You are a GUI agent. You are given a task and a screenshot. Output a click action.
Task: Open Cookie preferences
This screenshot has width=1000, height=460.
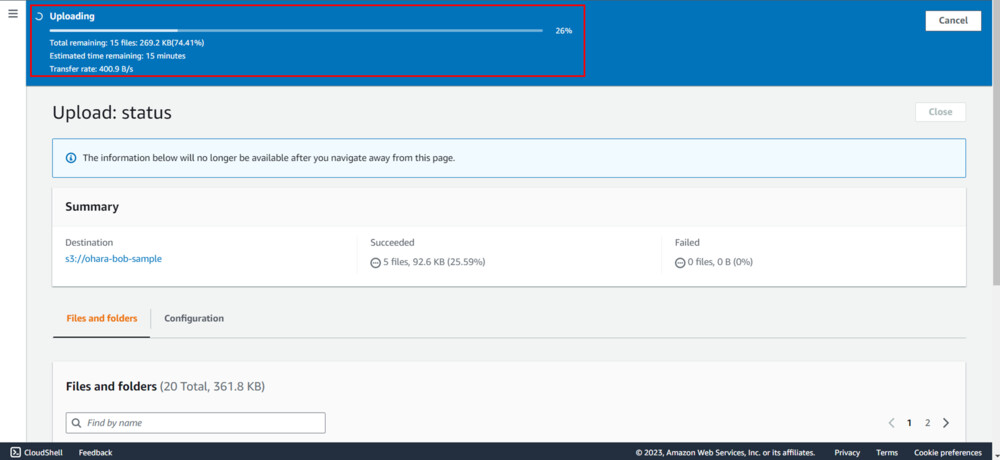947,452
